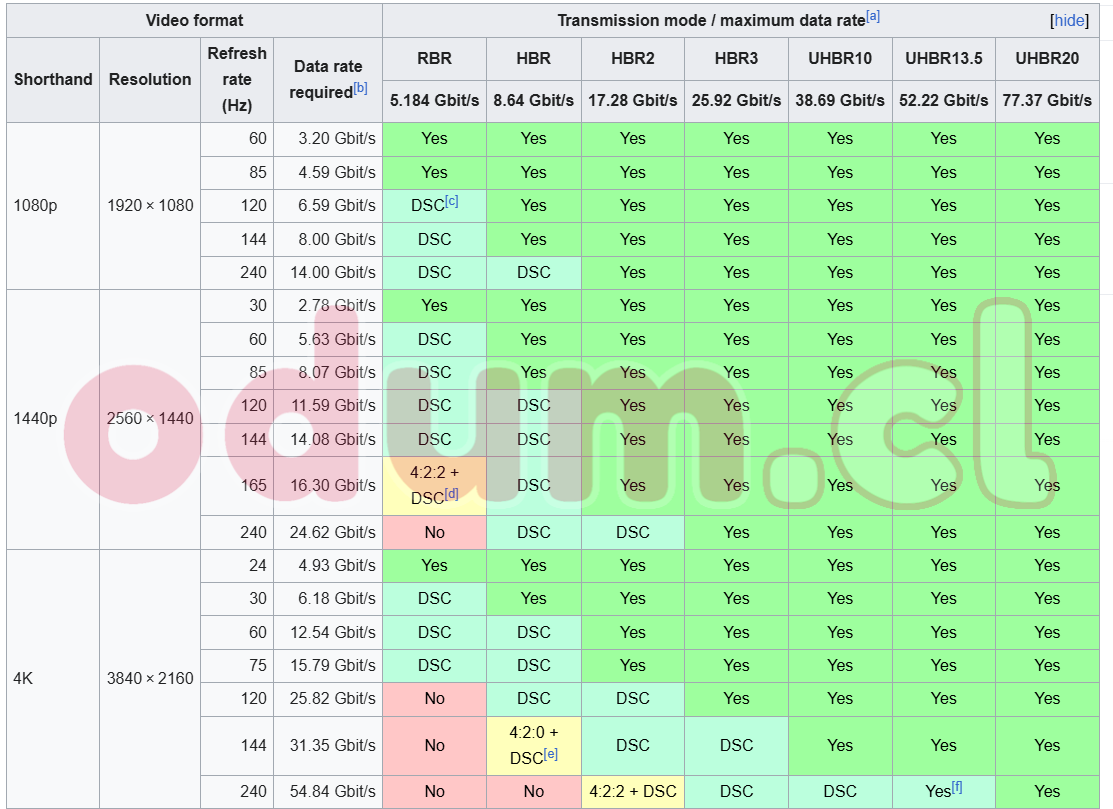Open footnote [a] beside maximum data rate

pos(873,16)
